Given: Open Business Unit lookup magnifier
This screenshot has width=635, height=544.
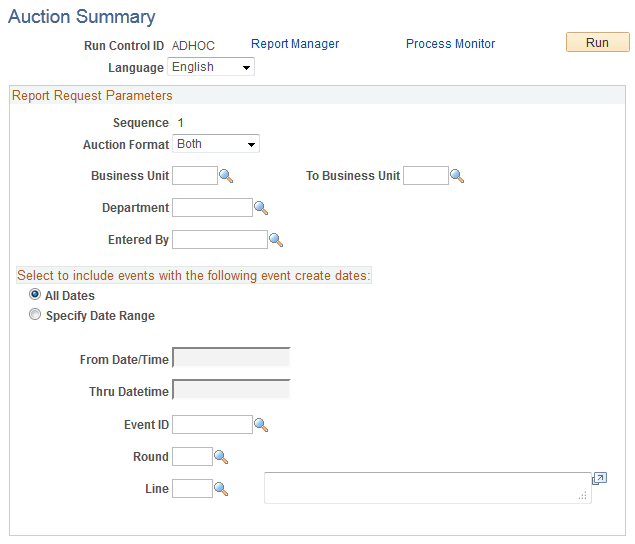Looking at the screenshot, I should click(226, 176).
